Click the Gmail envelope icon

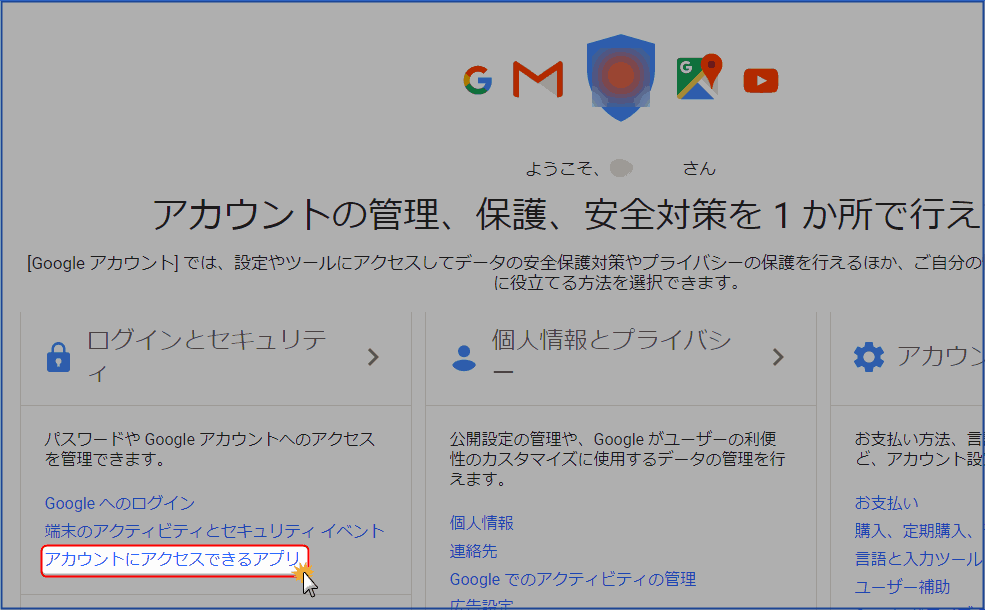pyautogui.click(x=538, y=80)
